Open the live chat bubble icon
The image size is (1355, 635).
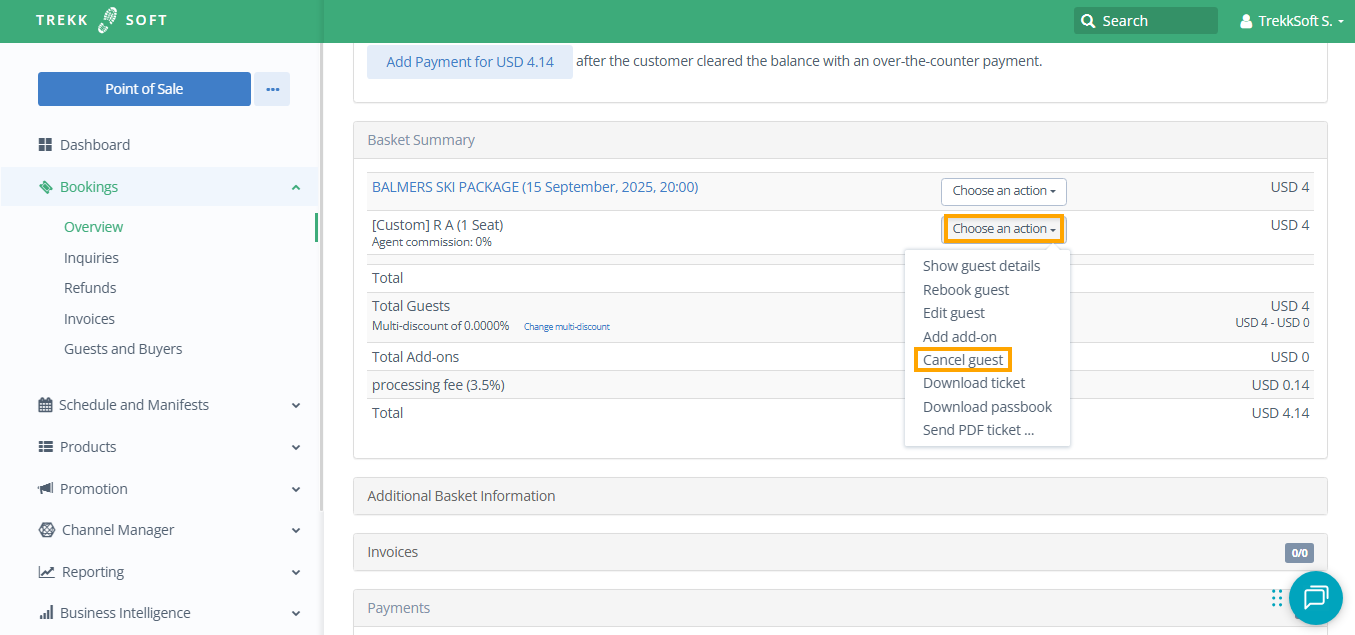coord(1315,598)
